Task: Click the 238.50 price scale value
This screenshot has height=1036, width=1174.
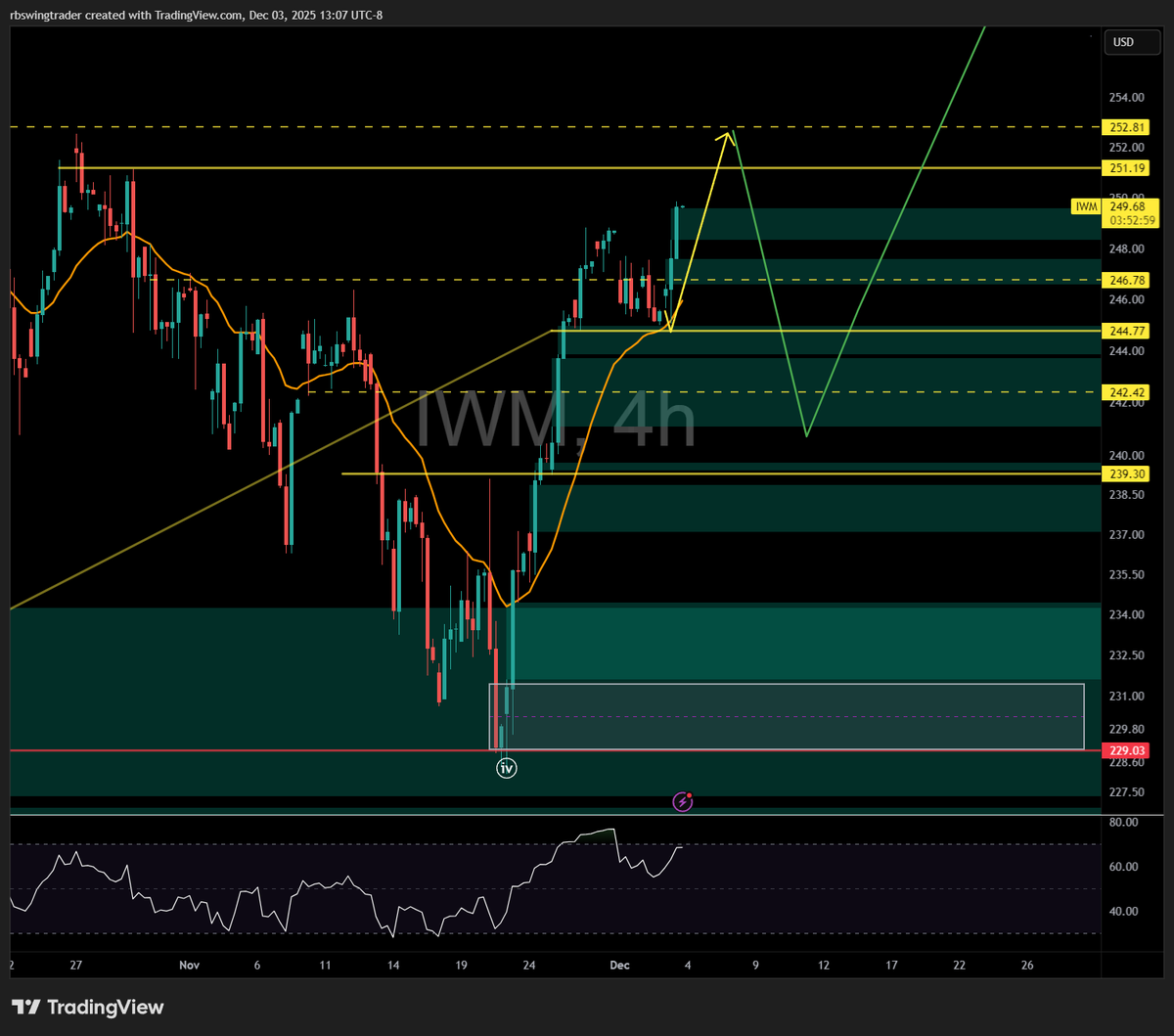Action: (x=1126, y=495)
